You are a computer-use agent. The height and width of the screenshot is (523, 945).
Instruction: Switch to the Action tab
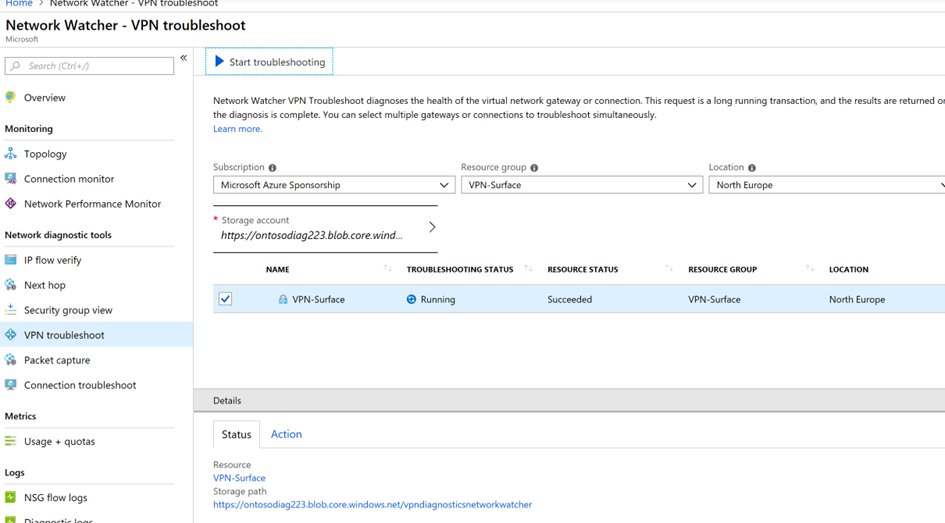[x=286, y=434]
